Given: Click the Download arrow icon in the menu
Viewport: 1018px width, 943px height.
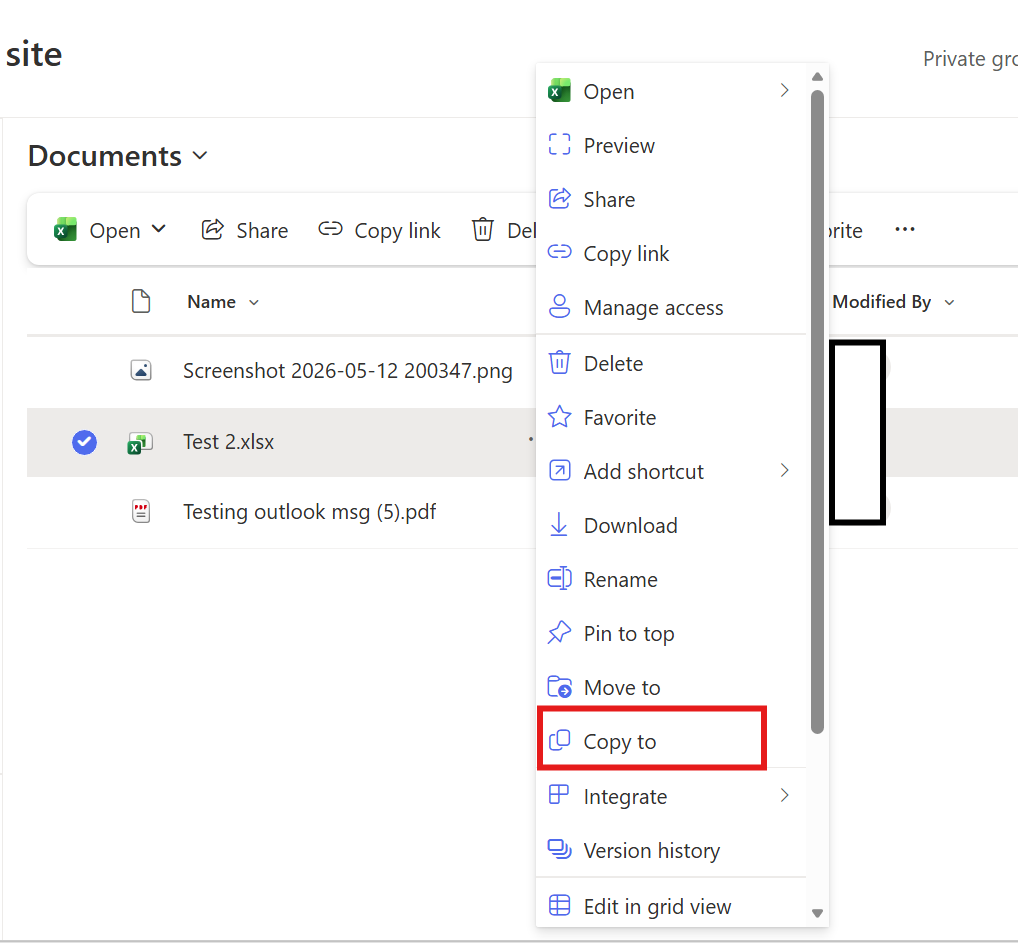Looking at the screenshot, I should pyautogui.click(x=559, y=525).
